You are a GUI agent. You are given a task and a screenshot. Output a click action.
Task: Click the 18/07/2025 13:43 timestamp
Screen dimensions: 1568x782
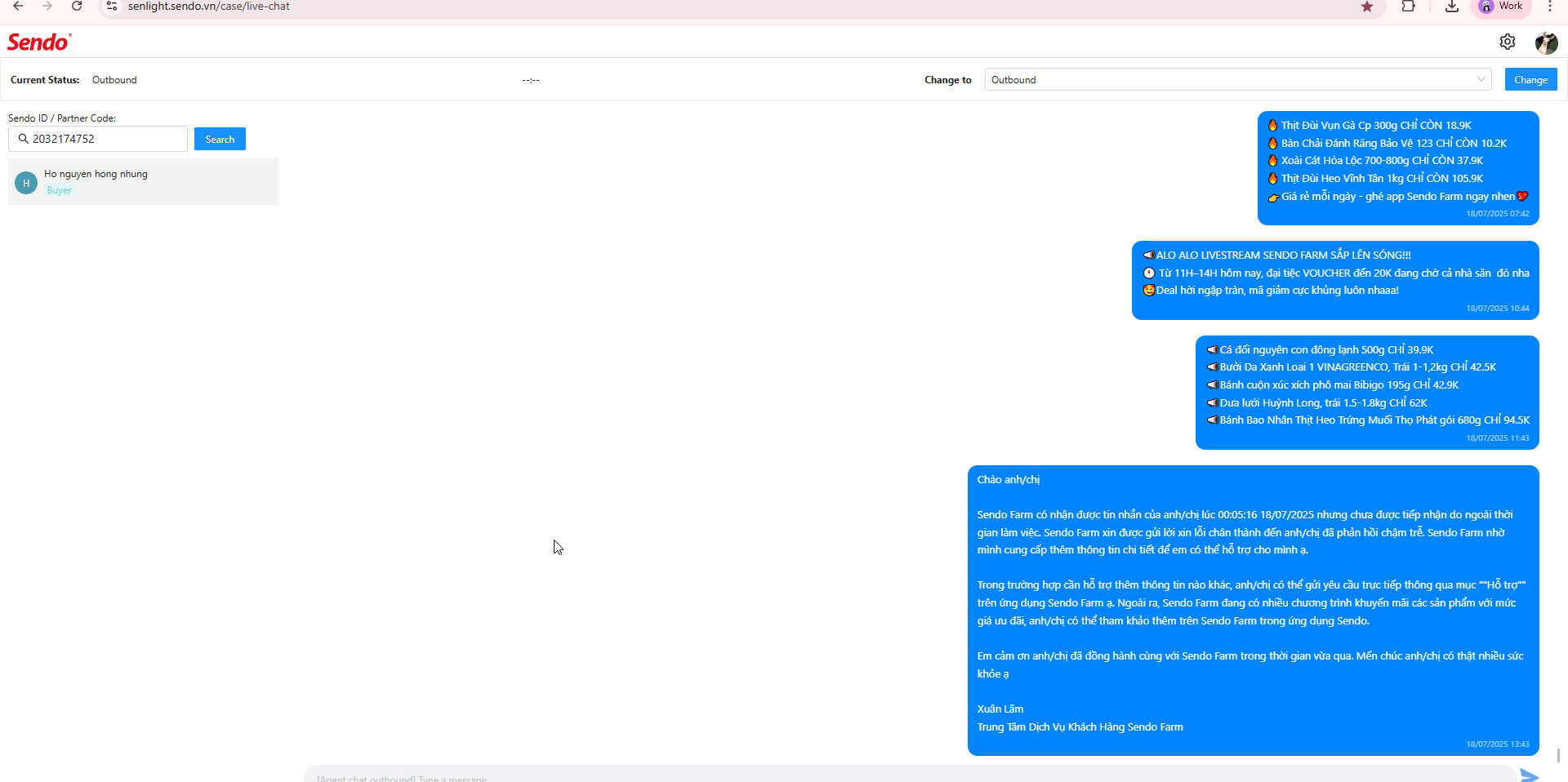pyautogui.click(x=1498, y=744)
